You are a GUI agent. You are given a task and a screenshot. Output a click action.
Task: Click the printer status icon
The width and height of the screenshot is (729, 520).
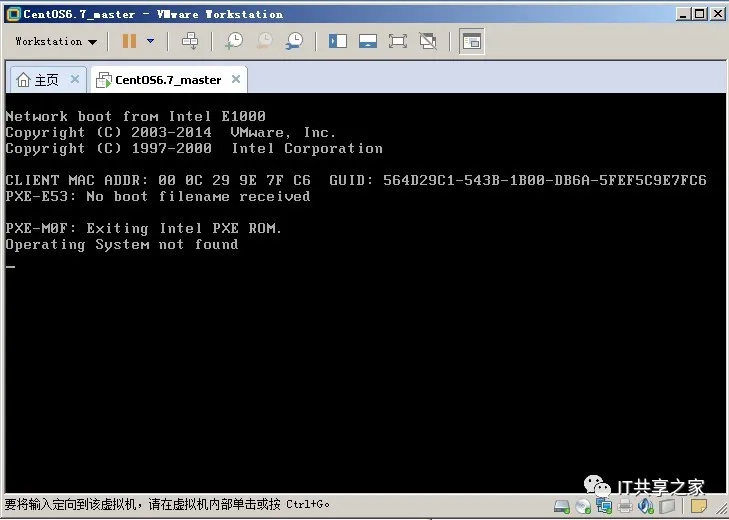tap(625, 506)
